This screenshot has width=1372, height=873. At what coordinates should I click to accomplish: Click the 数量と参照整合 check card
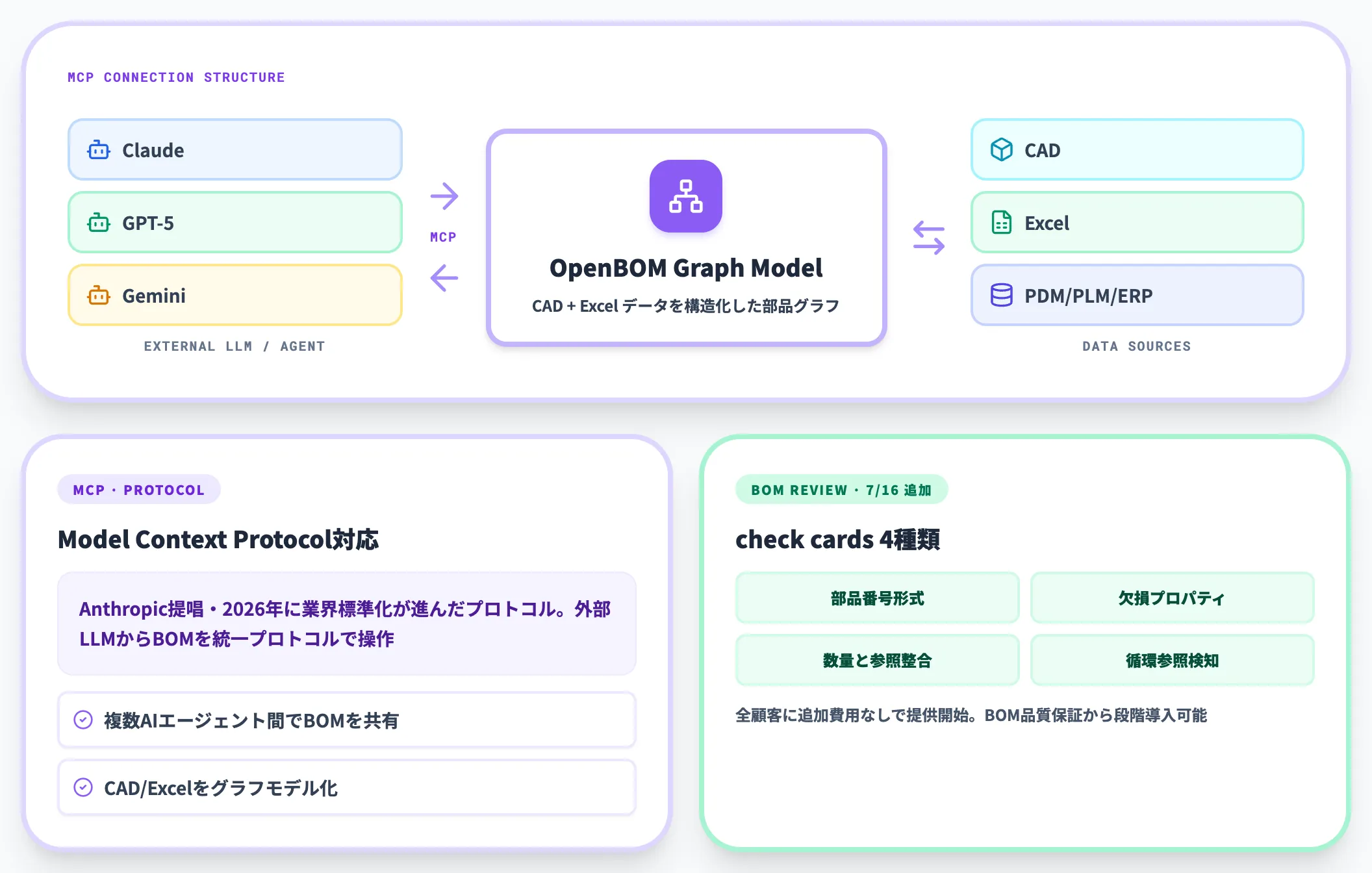(878, 660)
